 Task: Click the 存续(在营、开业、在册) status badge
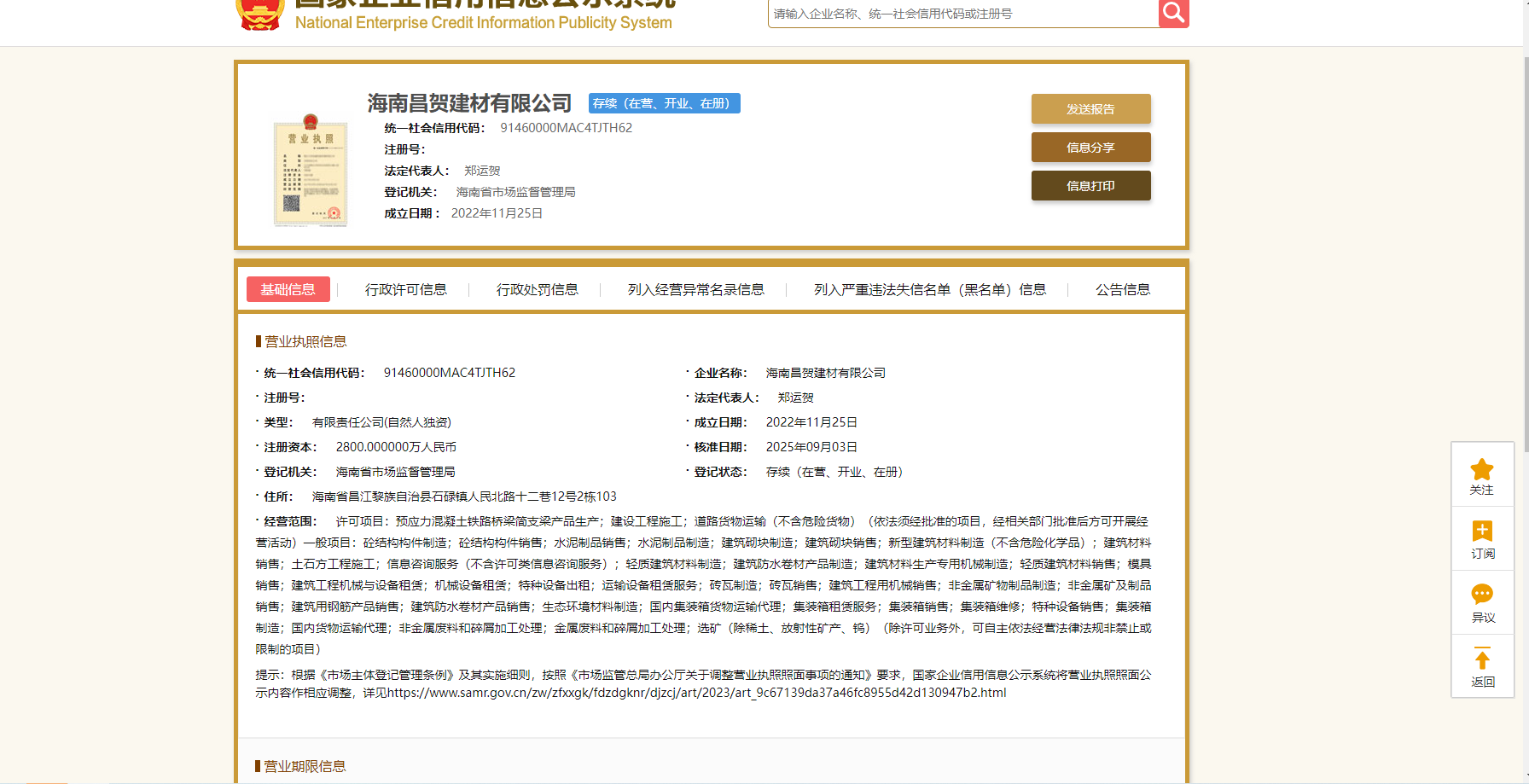[x=665, y=103]
